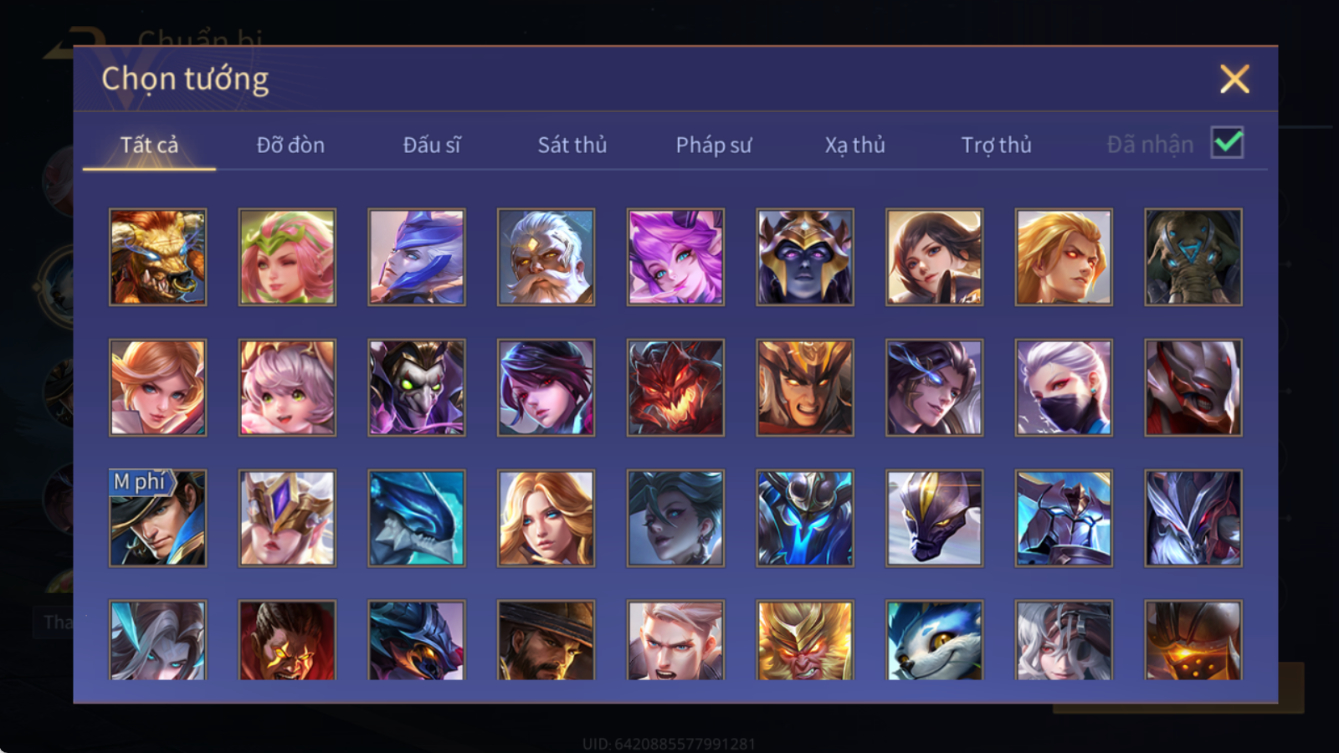Pick the green-eyed dark jester hero
This screenshot has height=753, width=1339.
416,387
